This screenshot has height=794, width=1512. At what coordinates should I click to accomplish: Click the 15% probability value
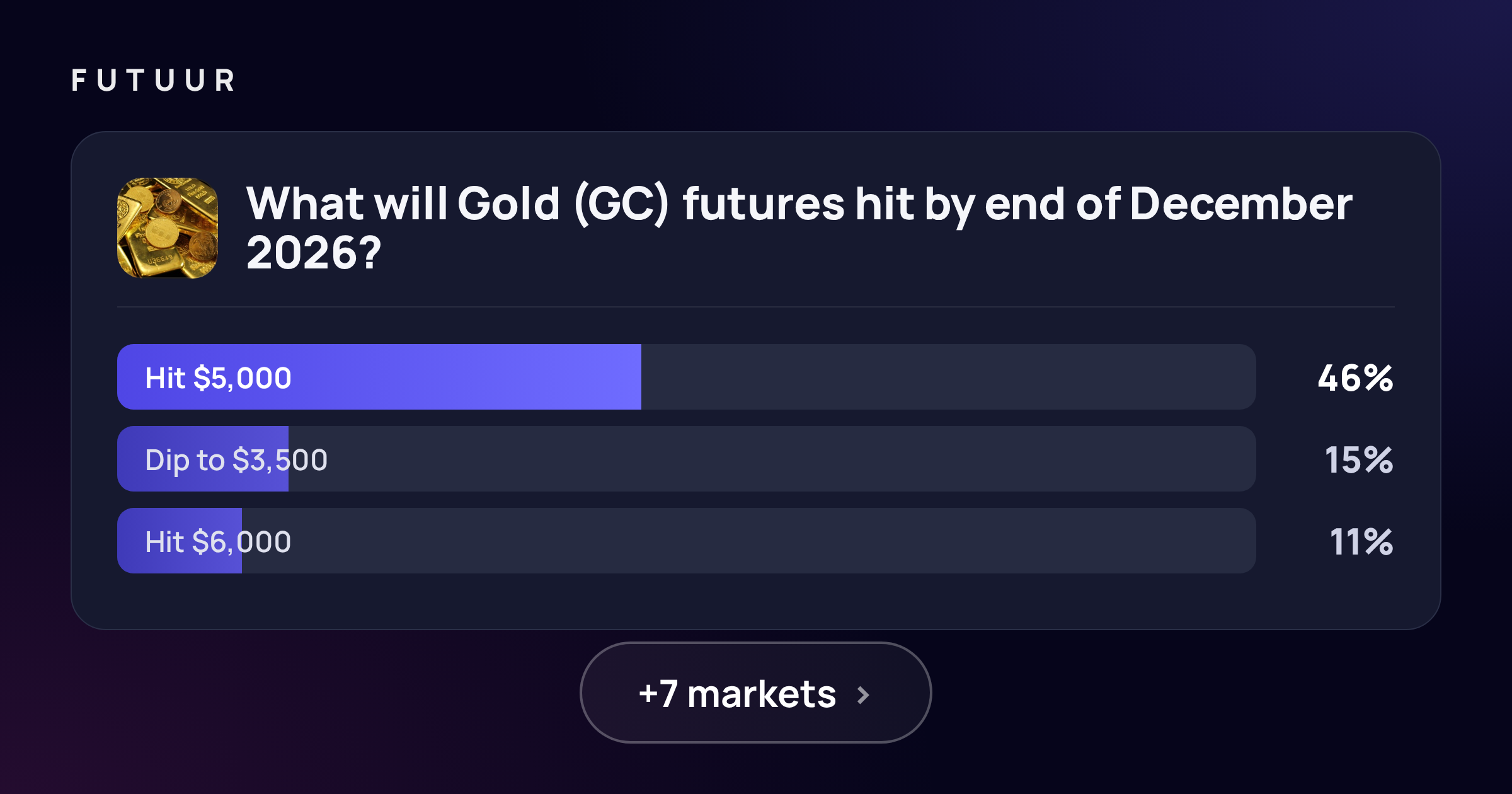(1359, 460)
